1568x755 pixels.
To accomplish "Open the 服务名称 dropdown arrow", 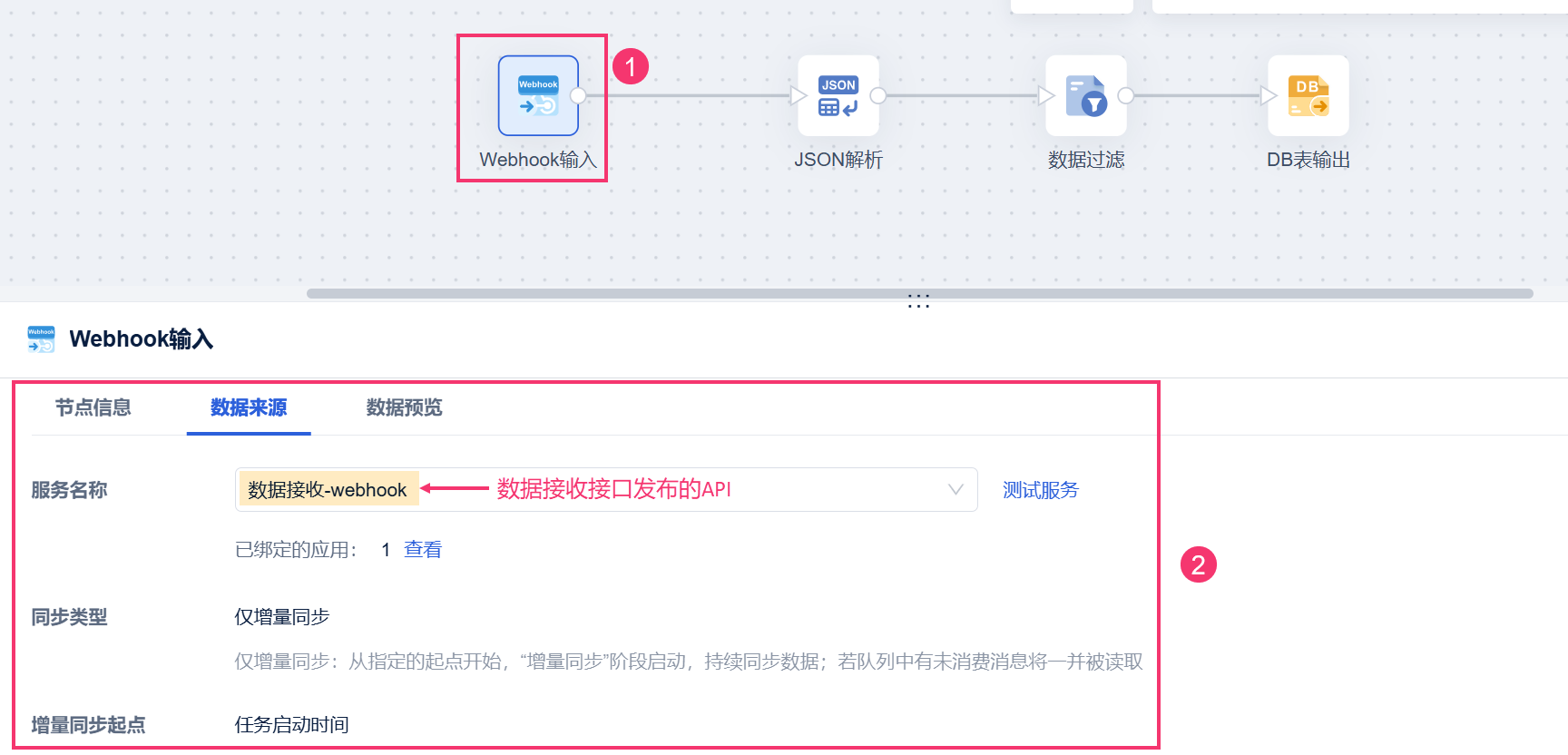I will point(955,490).
